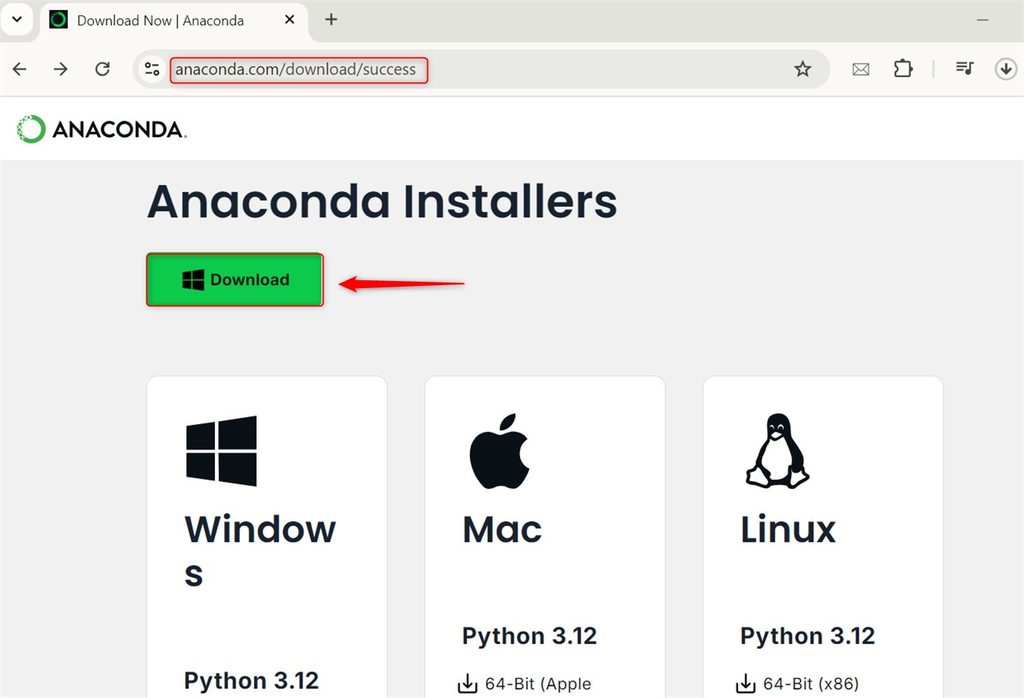Go forward to next page
The height and width of the screenshot is (698, 1024).
coord(61,69)
